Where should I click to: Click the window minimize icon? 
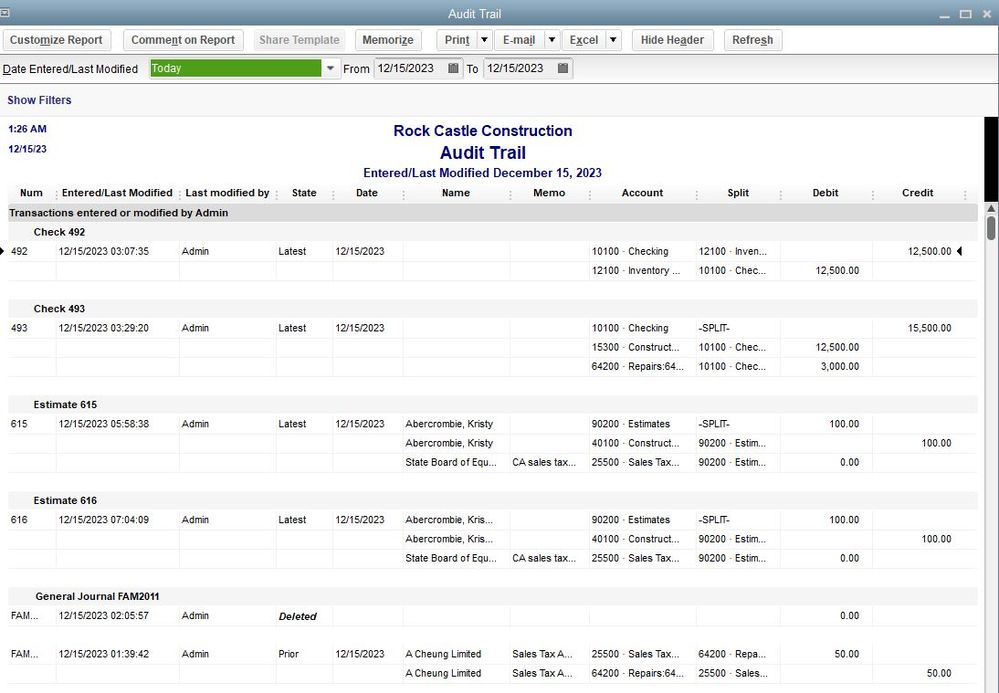point(945,14)
